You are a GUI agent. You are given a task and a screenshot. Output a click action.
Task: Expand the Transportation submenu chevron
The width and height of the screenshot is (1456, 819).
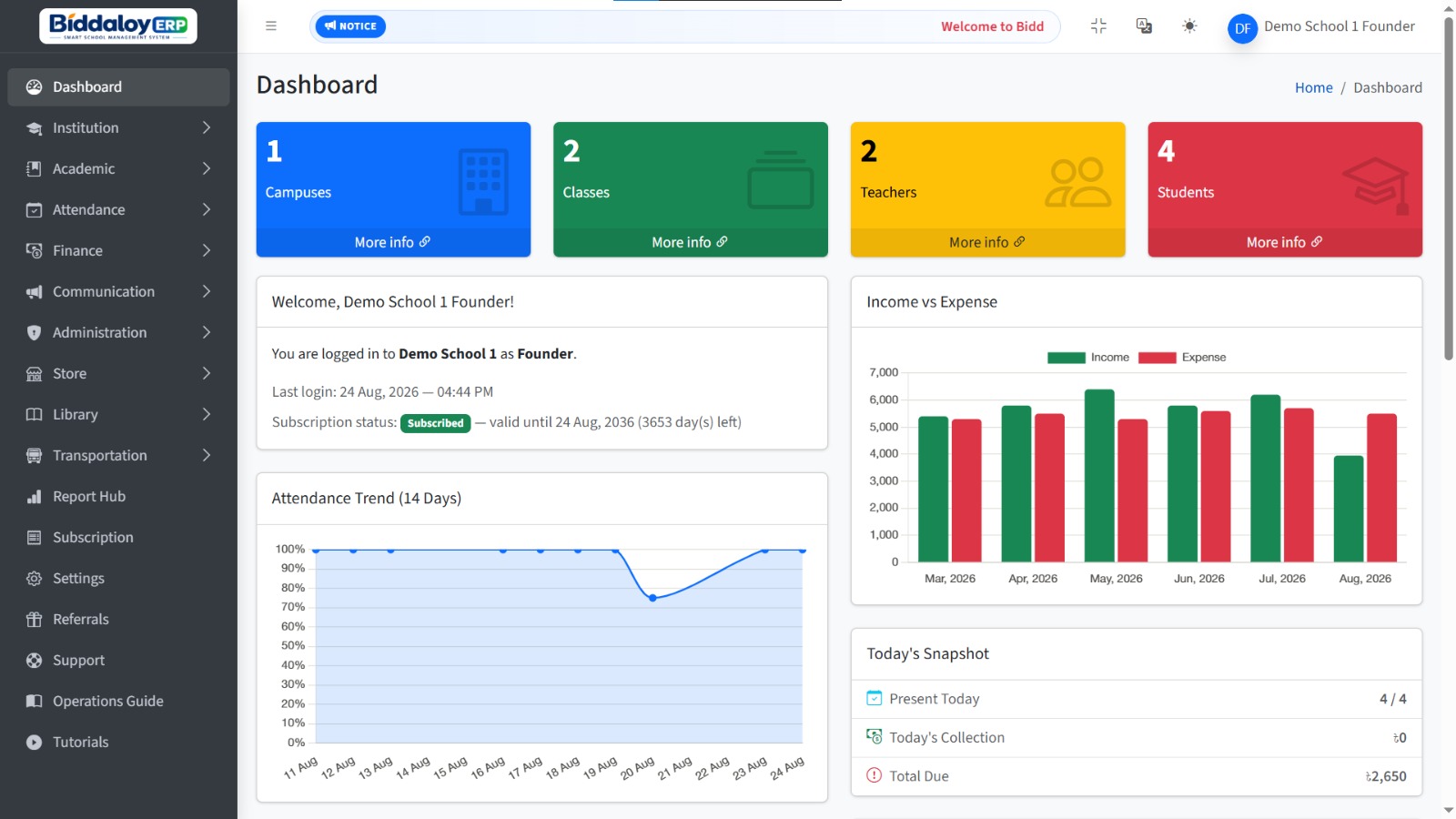[207, 456]
